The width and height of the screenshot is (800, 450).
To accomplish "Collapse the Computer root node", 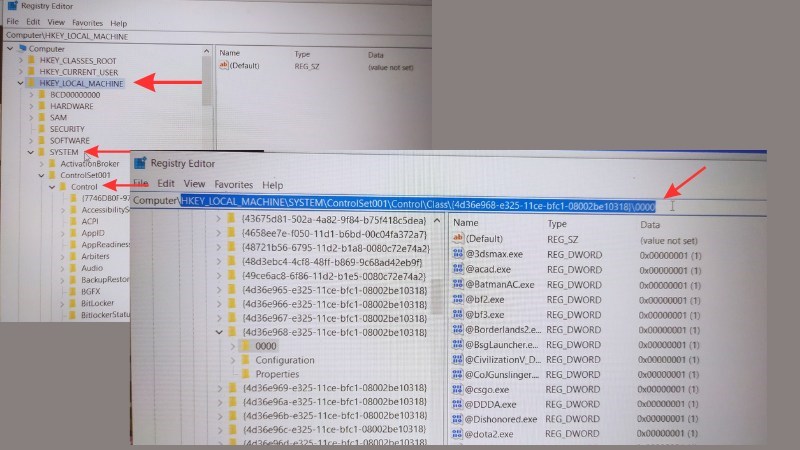I will [10, 48].
